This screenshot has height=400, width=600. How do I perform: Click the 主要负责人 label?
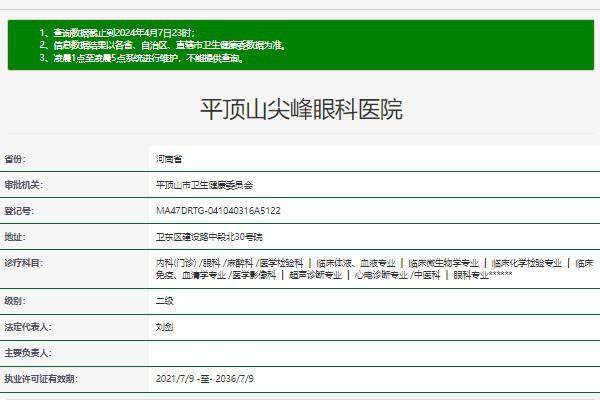[x=28, y=353]
